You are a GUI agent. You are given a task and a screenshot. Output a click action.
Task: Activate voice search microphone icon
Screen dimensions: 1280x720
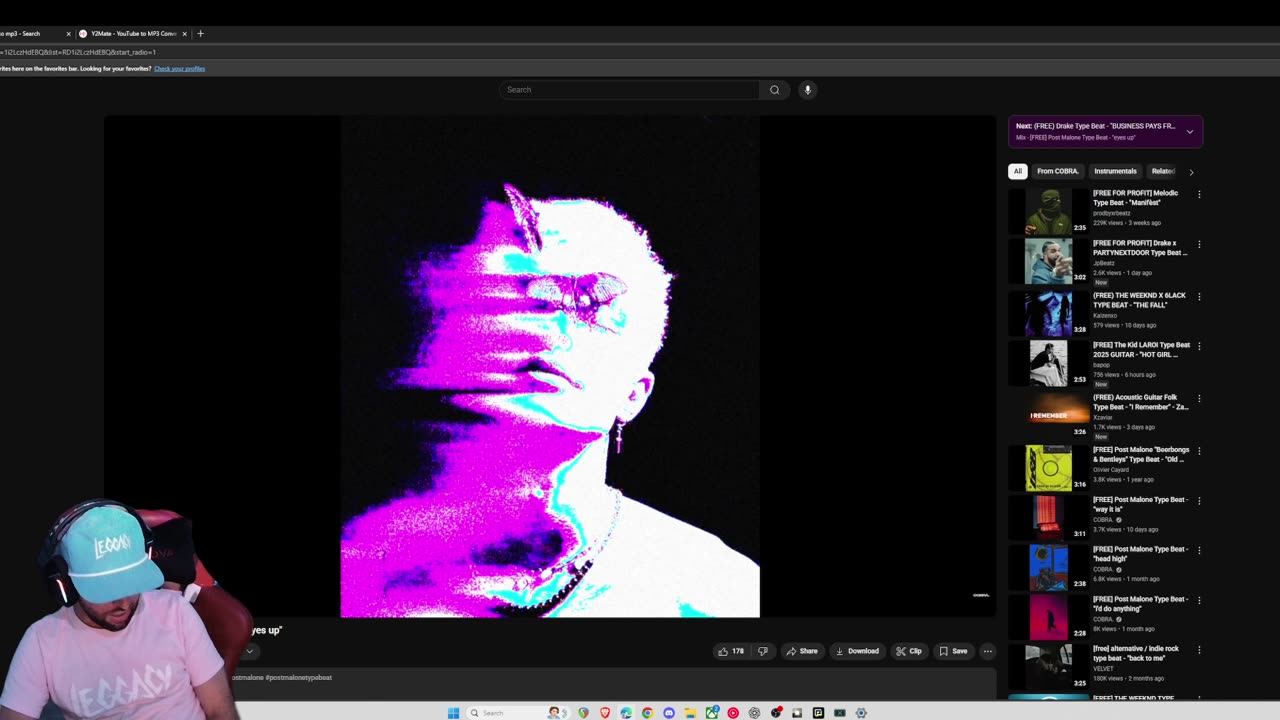tap(808, 90)
